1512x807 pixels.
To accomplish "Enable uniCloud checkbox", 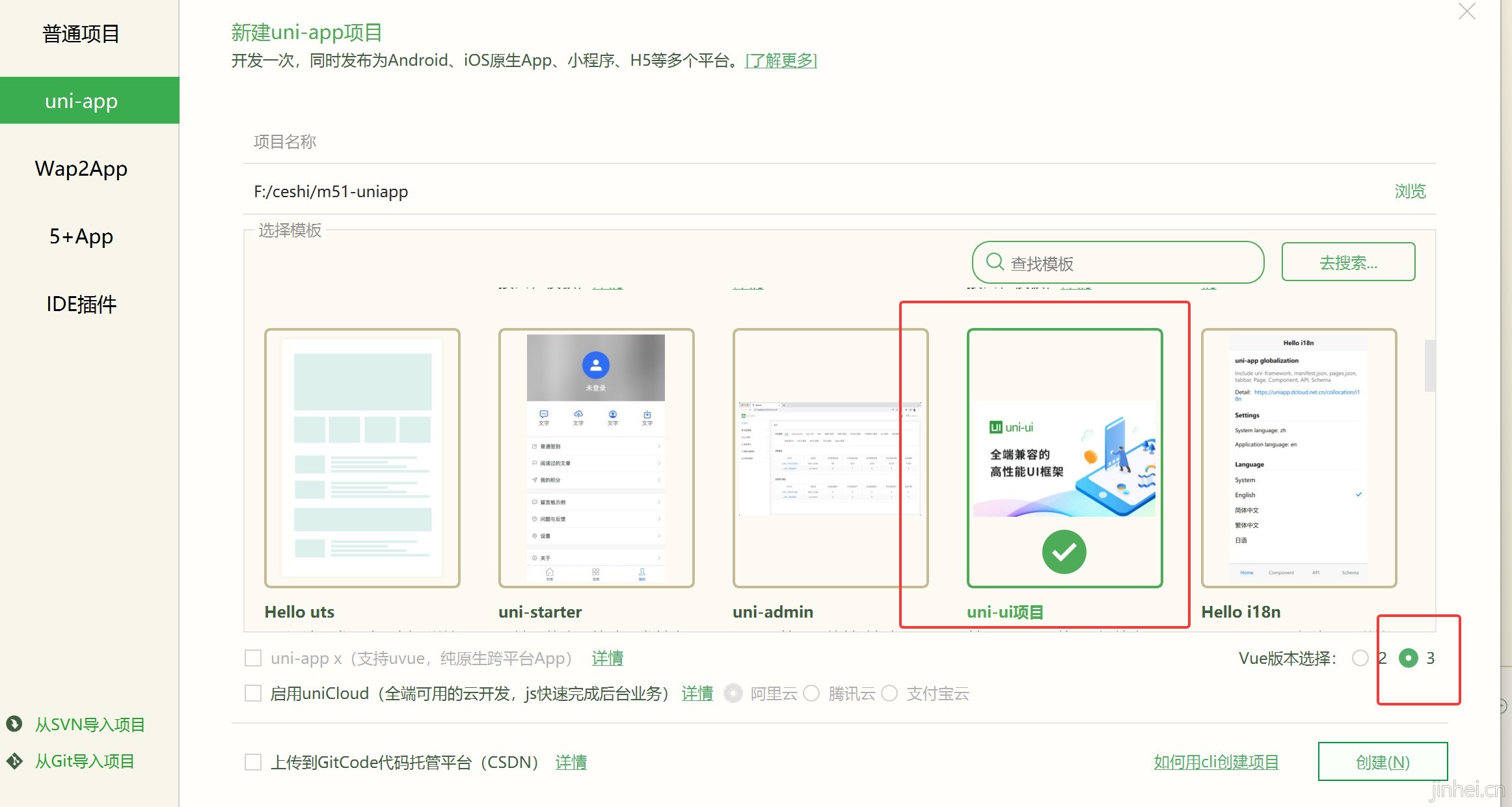I will click(x=253, y=693).
